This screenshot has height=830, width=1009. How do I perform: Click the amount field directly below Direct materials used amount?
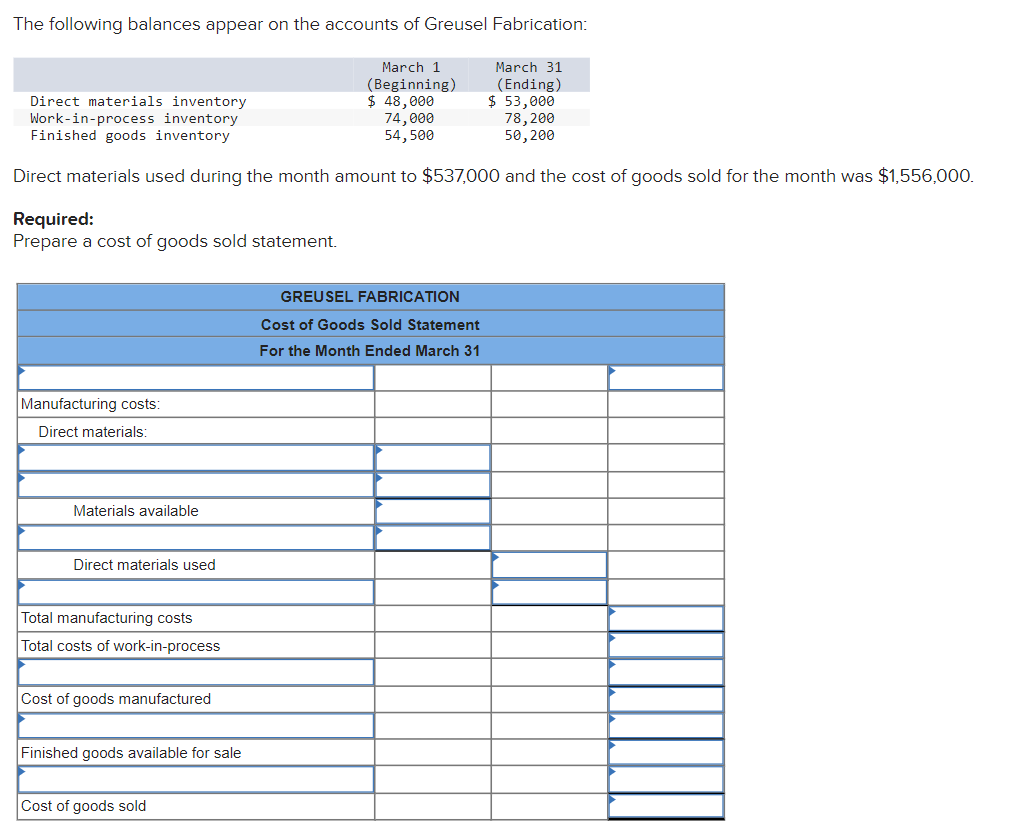click(549, 592)
